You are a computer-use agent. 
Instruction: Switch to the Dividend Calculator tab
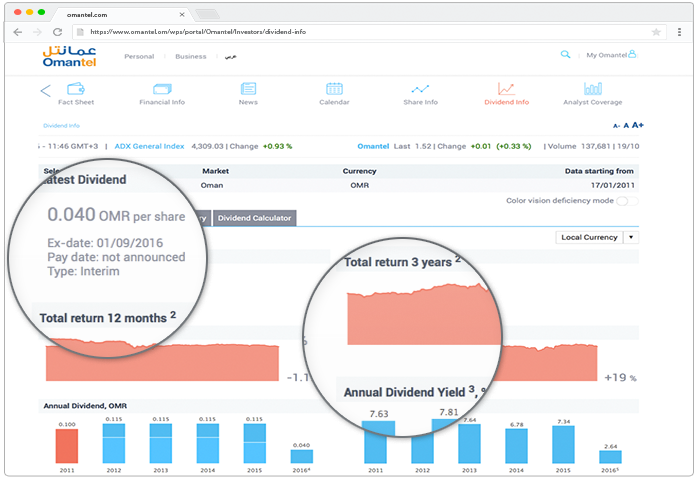pos(254,218)
